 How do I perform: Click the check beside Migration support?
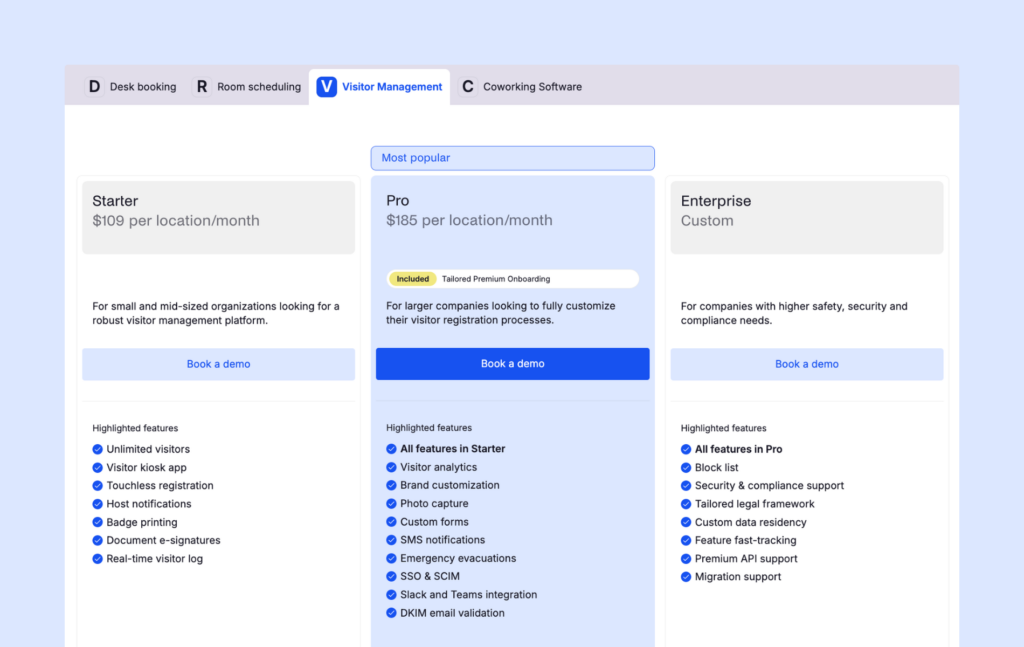(x=686, y=577)
